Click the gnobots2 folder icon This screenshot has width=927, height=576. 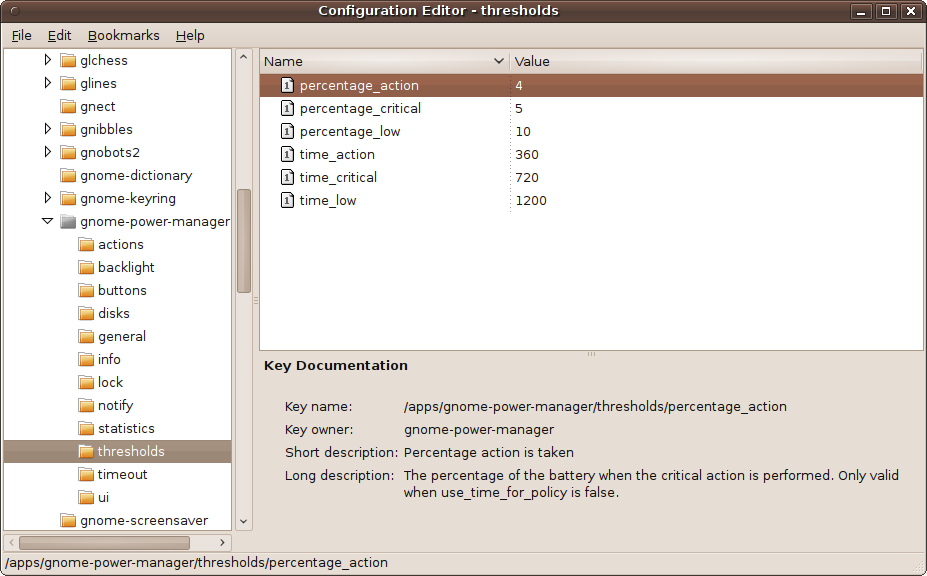click(x=69, y=153)
